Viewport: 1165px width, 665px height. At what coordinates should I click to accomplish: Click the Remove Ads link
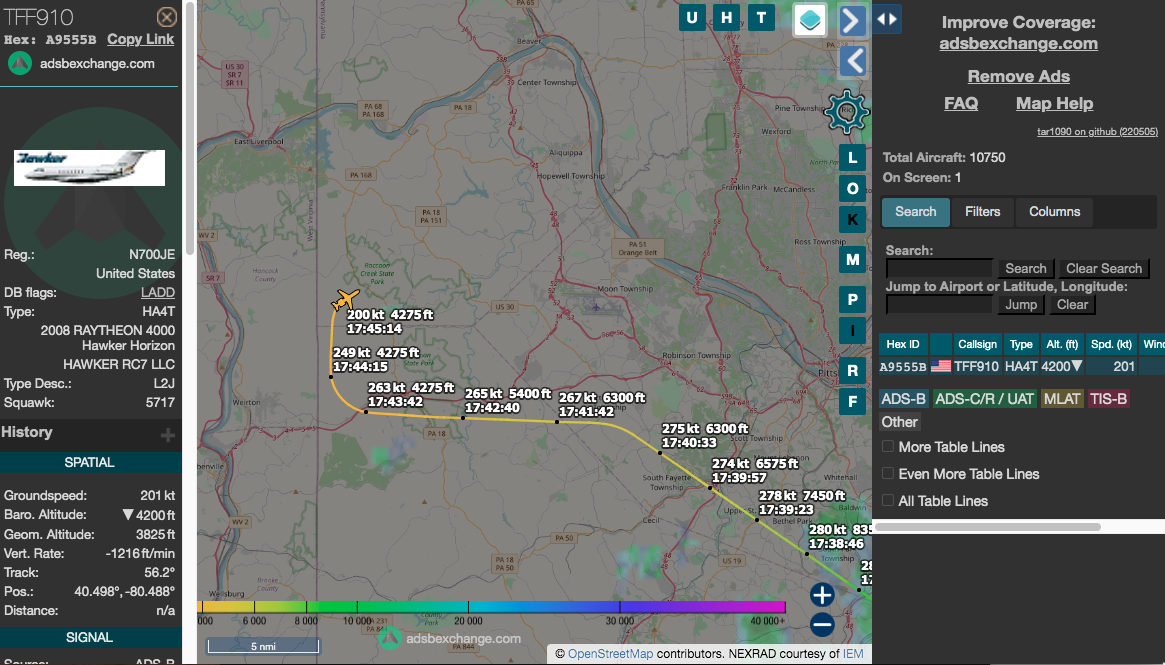pos(1019,77)
